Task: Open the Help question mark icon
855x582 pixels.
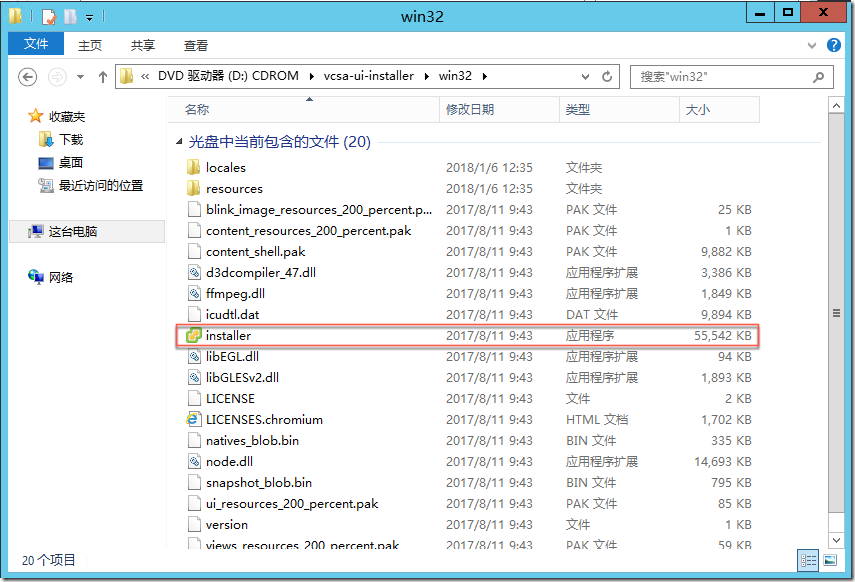Action: [834, 45]
